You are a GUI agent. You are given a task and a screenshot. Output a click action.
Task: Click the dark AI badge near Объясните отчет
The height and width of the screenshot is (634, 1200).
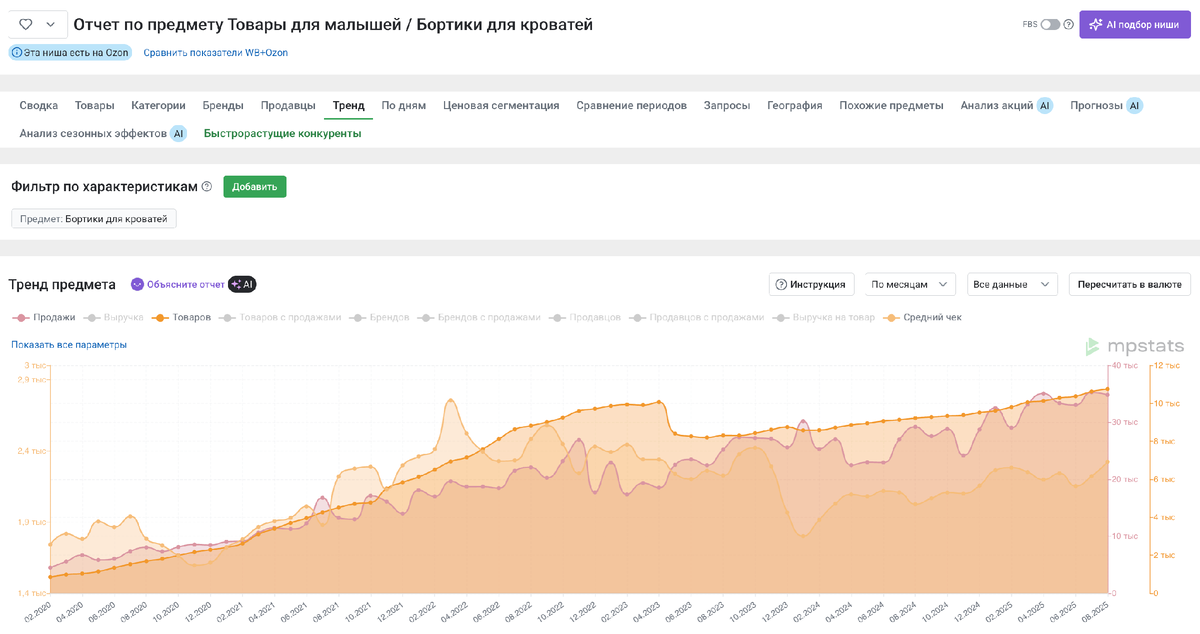[242, 284]
